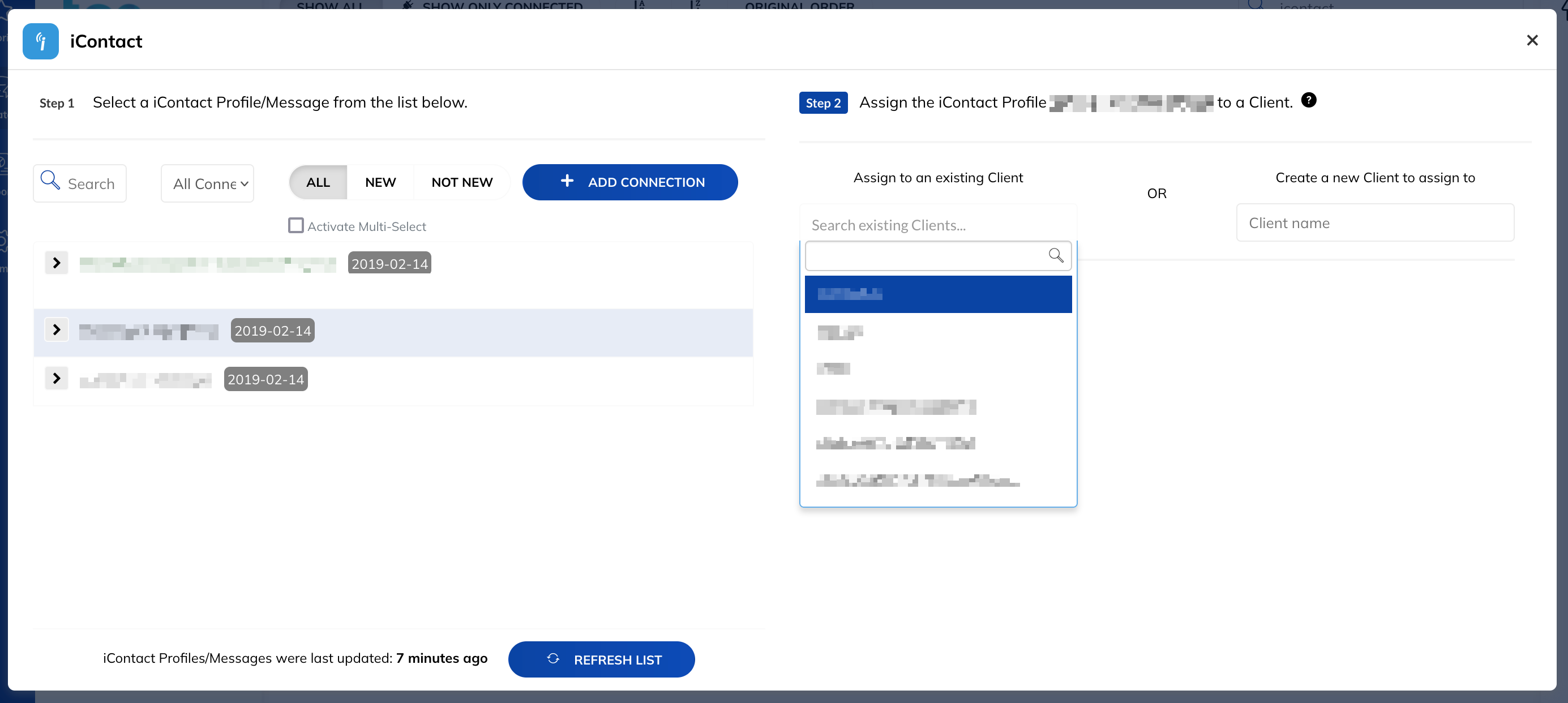This screenshot has height=703, width=1568.
Task: Click the highlighted row's 2019-02-14 badge
Action: [x=273, y=331]
